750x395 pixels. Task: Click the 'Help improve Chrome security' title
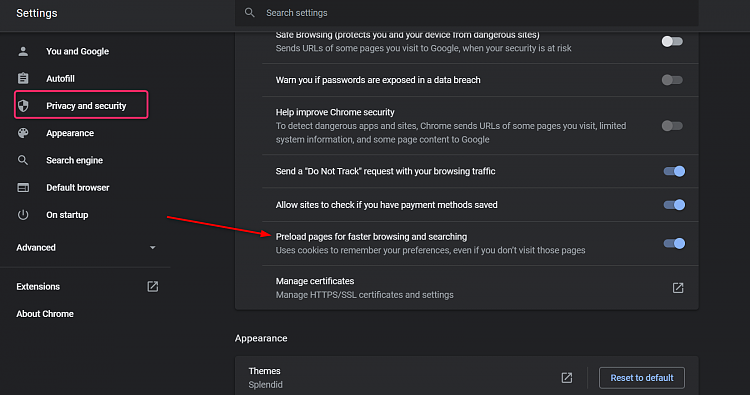click(335, 112)
